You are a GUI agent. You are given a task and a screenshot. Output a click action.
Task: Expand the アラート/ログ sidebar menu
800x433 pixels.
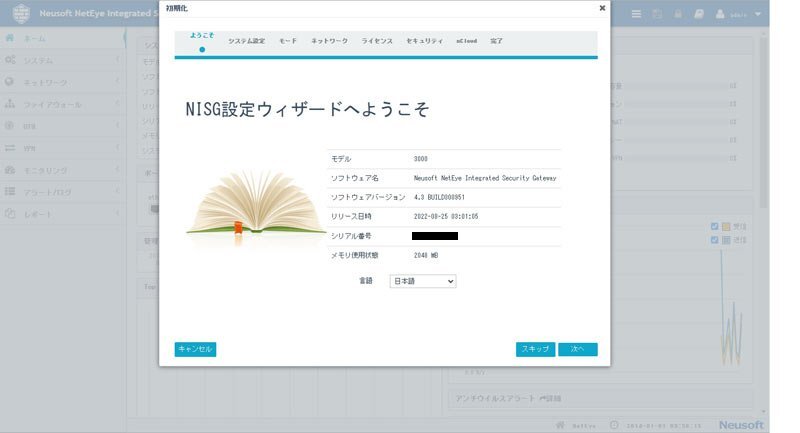tap(117, 192)
